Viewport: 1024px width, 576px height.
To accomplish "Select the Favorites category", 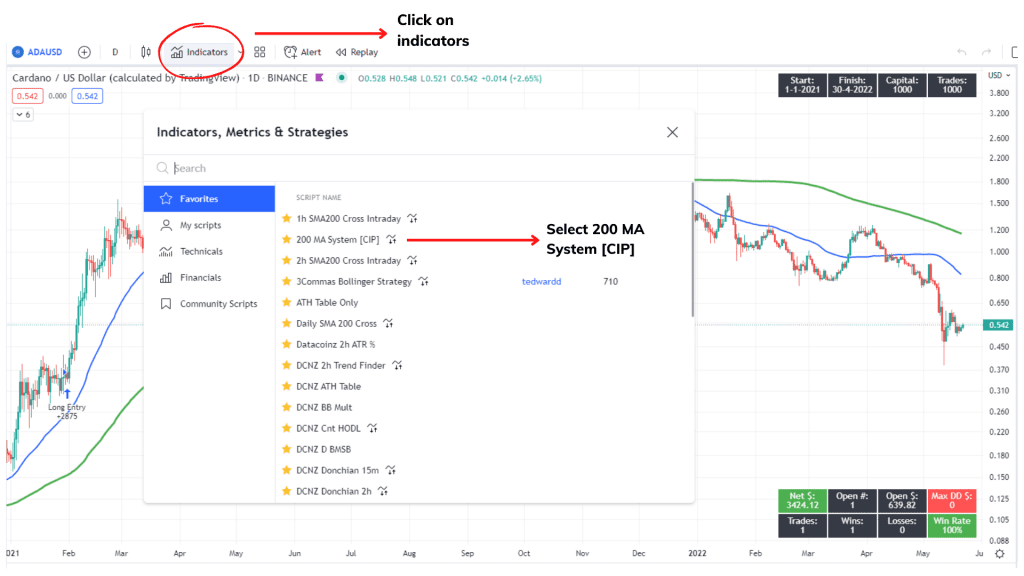I will click(x=209, y=199).
